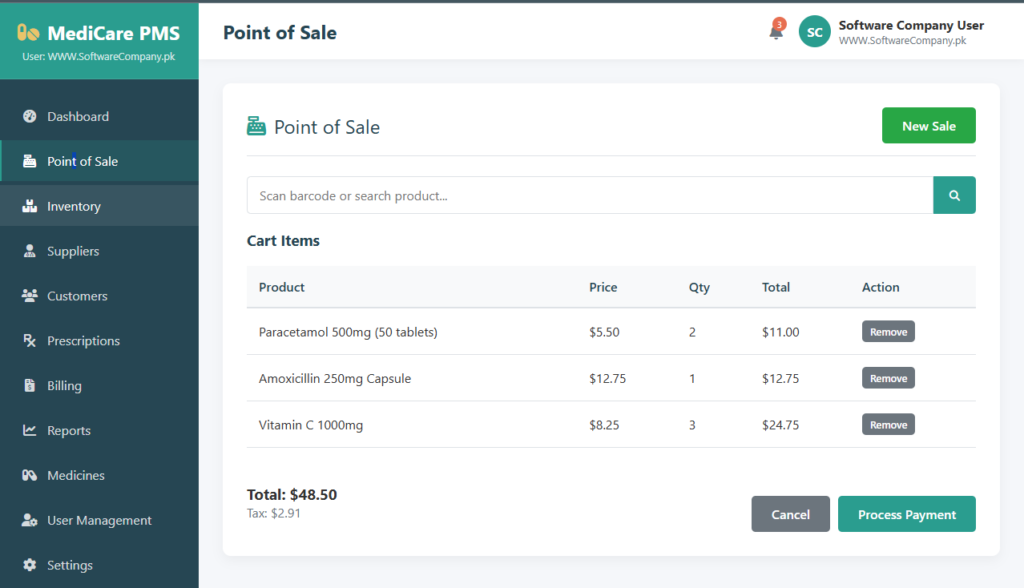Image resolution: width=1024 pixels, height=588 pixels.
Task: Go to the Customers section
Action: (x=77, y=296)
